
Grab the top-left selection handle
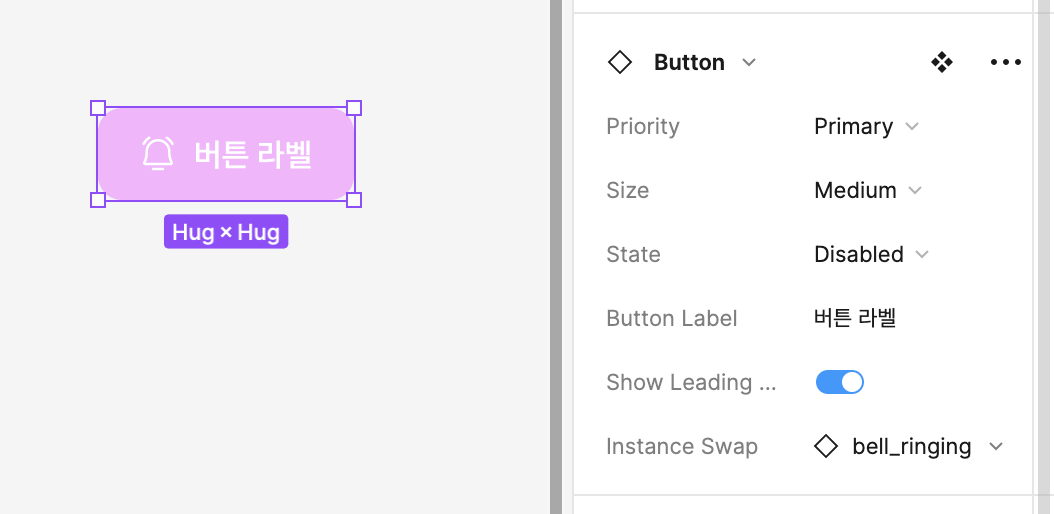pyautogui.click(x=98, y=108)
